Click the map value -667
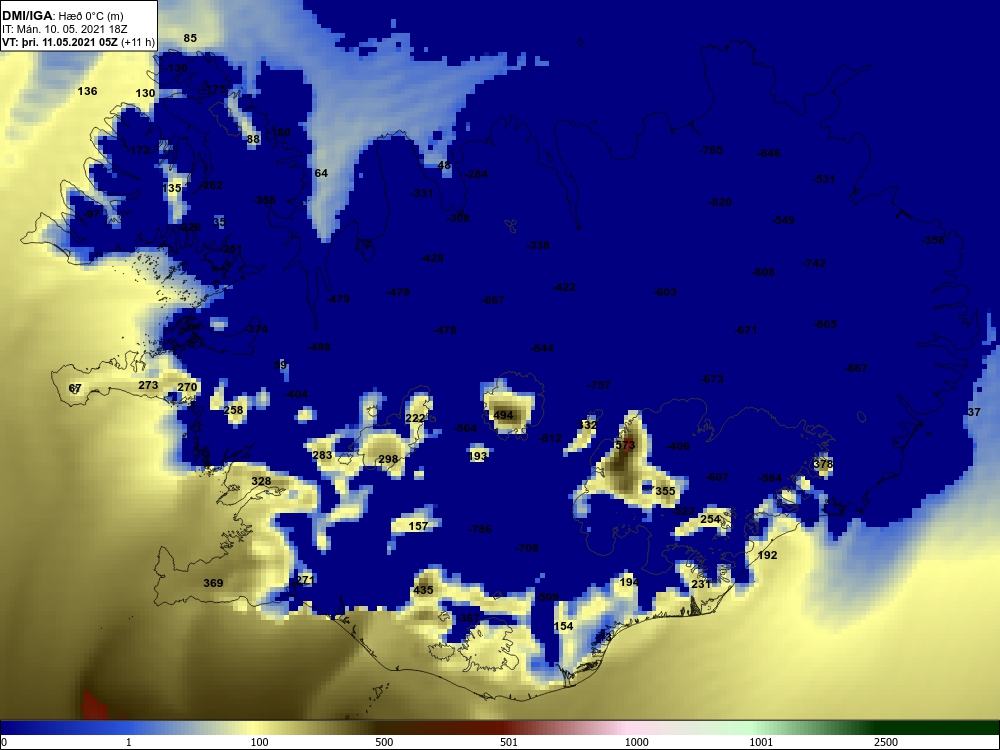The height and width of the screenshot is (750, 1000). coord(493,300)
